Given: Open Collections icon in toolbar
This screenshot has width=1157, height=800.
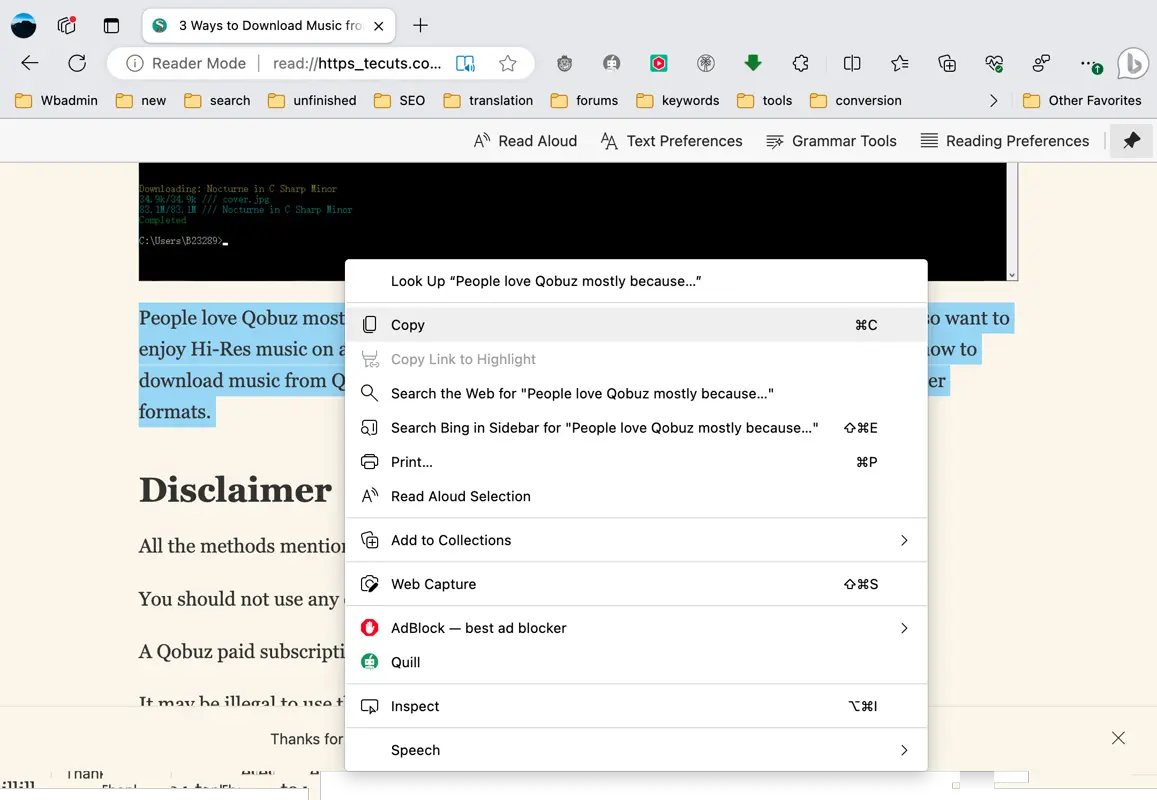Looking at the screenshot, I should tap(947, 63).
